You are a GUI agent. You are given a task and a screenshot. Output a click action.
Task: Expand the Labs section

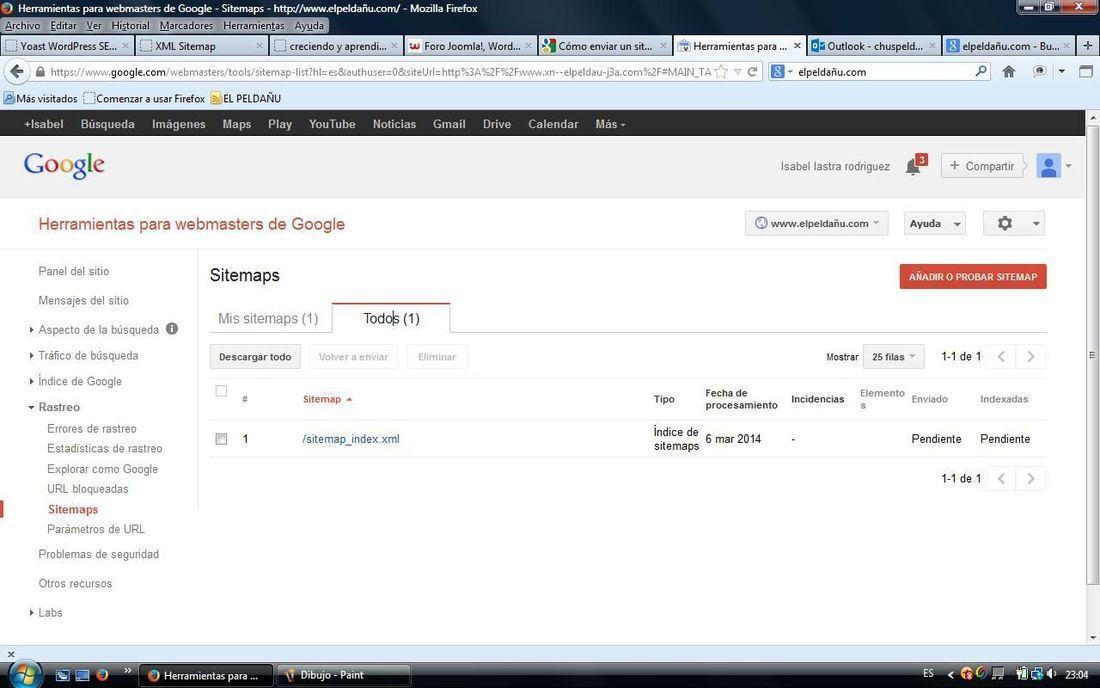(32, 612)
